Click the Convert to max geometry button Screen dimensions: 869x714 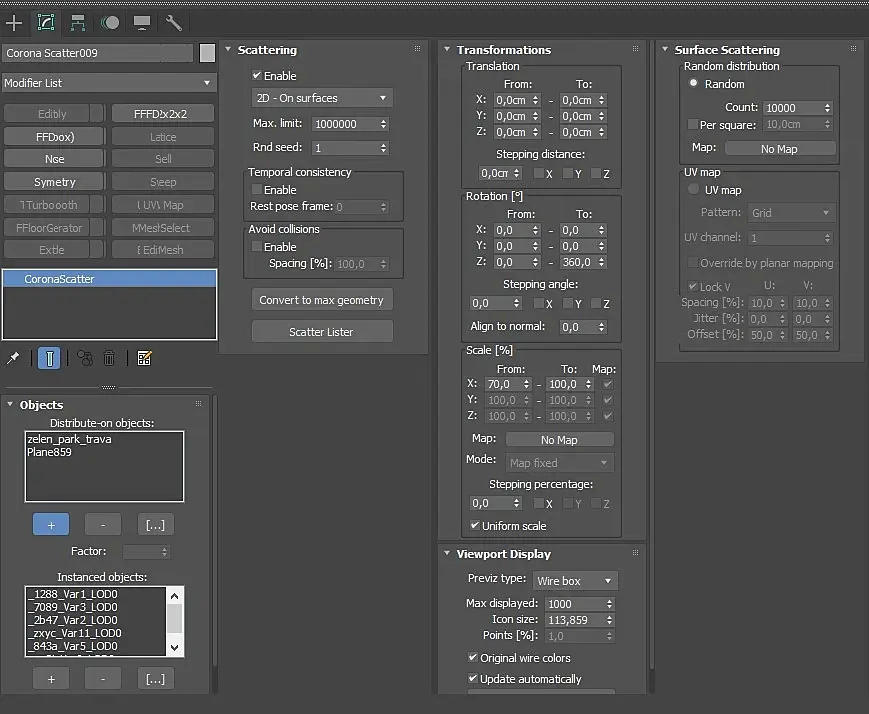tap(321, 300)
